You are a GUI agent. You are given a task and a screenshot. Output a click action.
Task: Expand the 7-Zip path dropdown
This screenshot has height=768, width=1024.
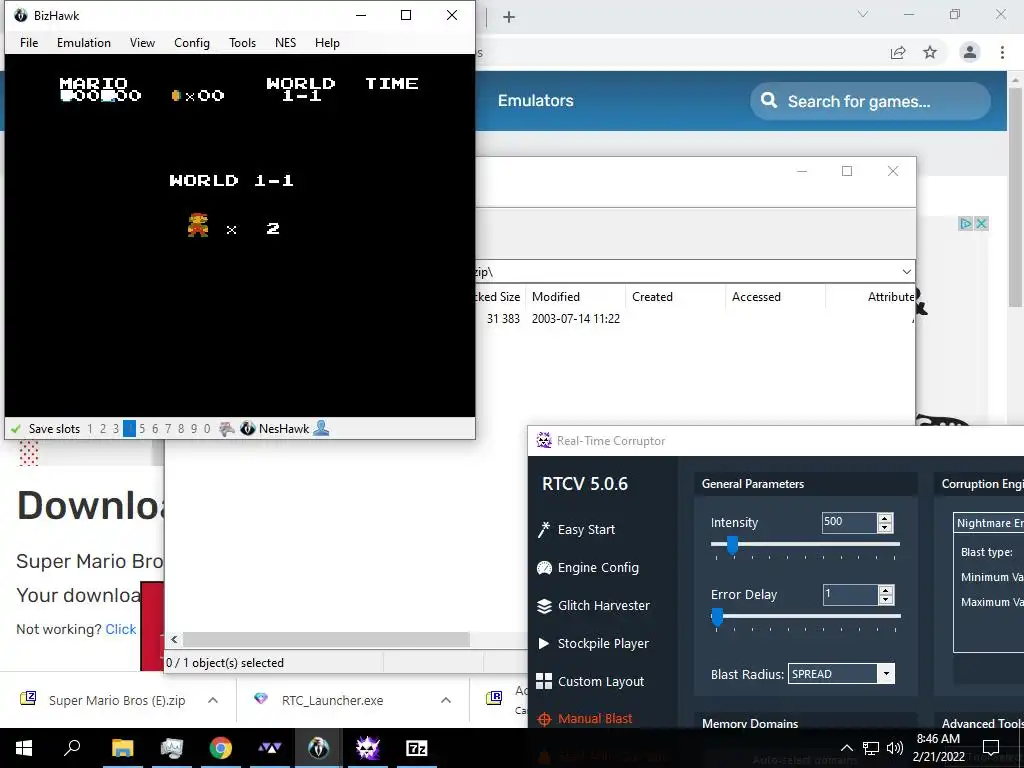coord(906,272)
